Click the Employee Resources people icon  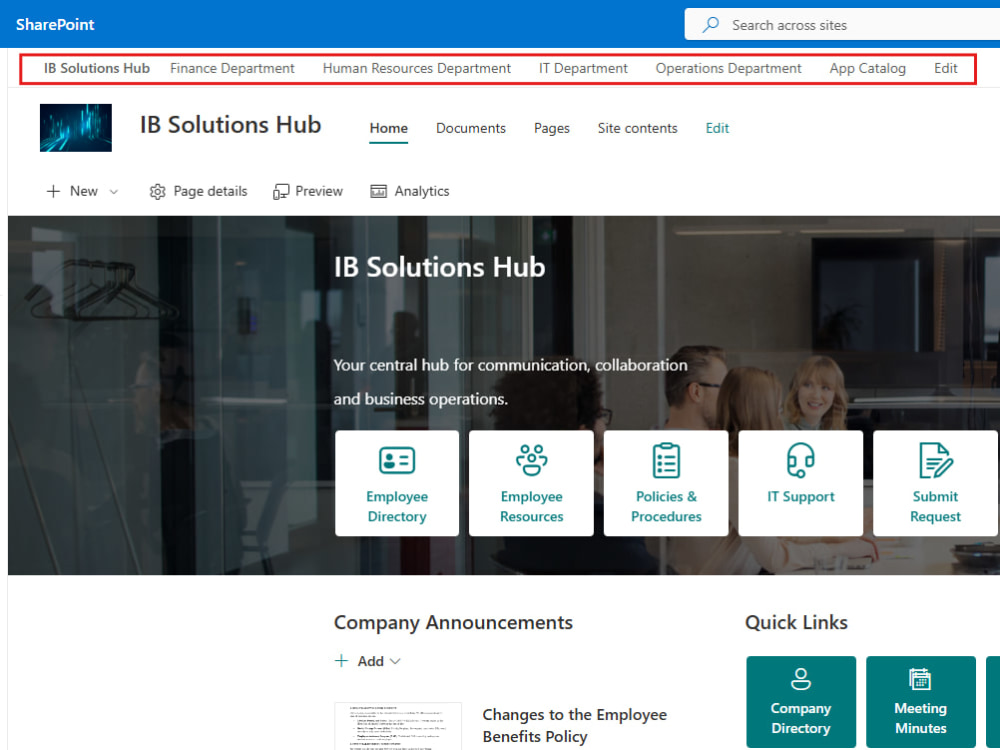(x=531, y=460)
